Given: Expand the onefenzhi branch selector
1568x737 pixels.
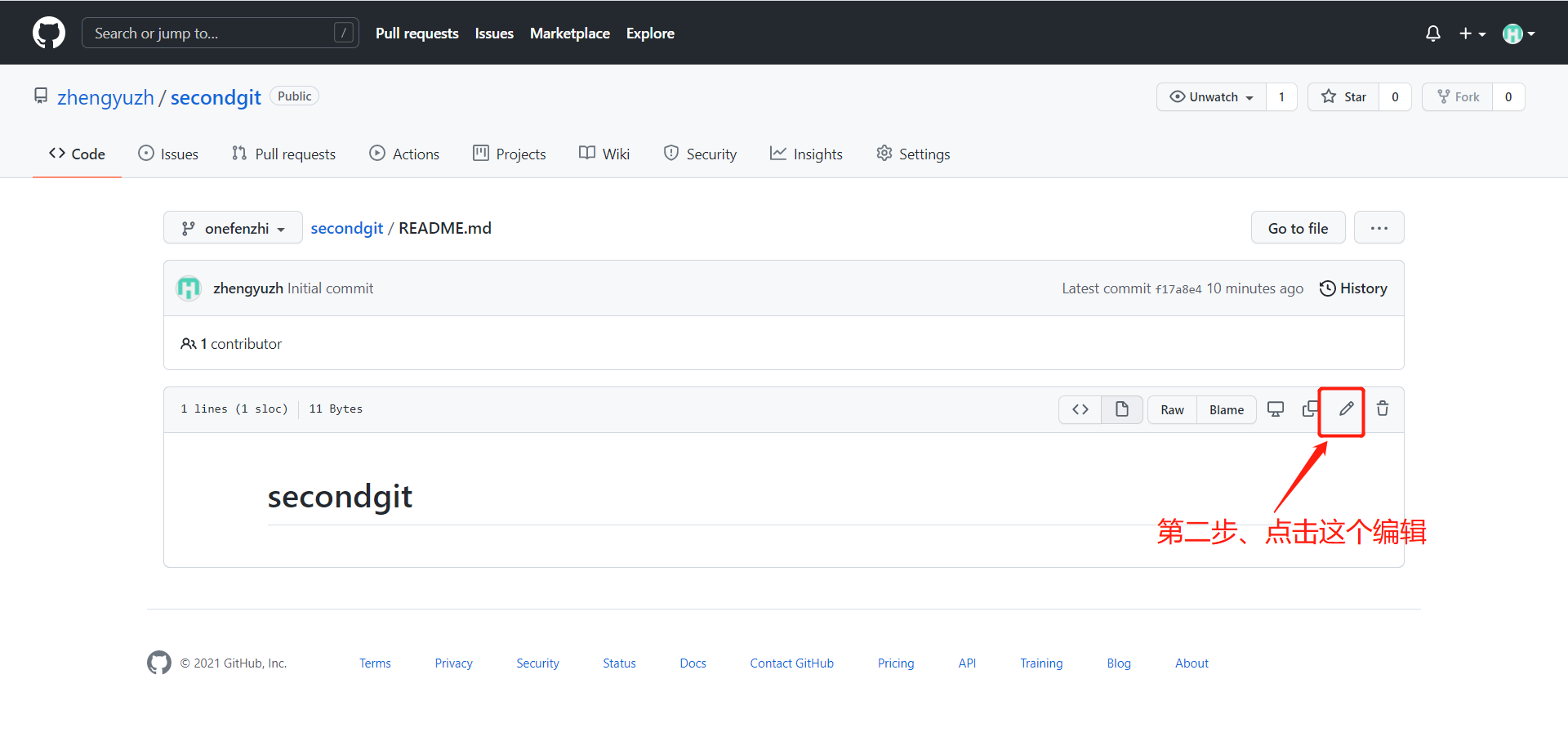Looking at the screenshot, I should point(233,228).
